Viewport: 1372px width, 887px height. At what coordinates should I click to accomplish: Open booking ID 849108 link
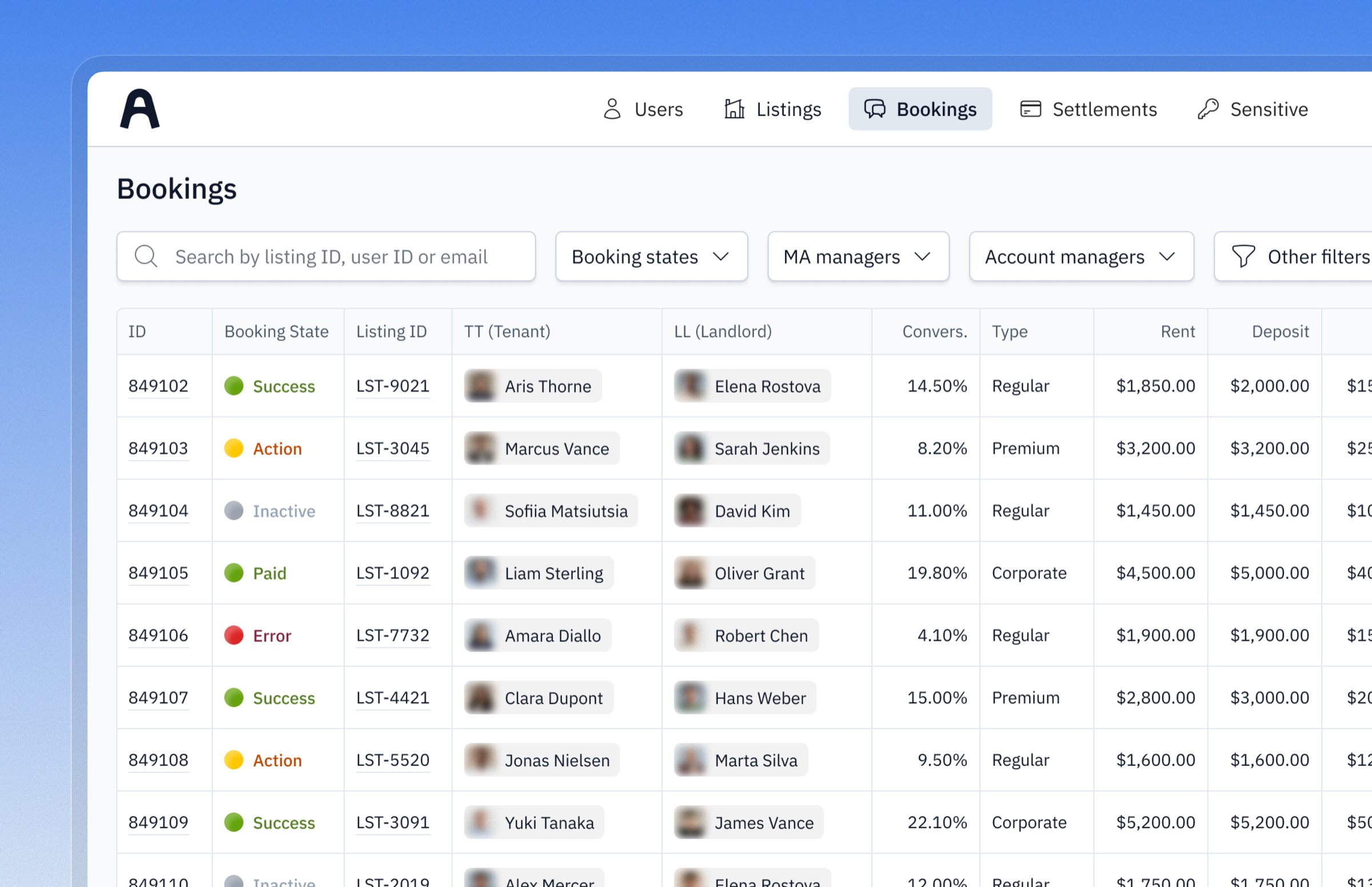pyautogui.click(x=158, y=759)
